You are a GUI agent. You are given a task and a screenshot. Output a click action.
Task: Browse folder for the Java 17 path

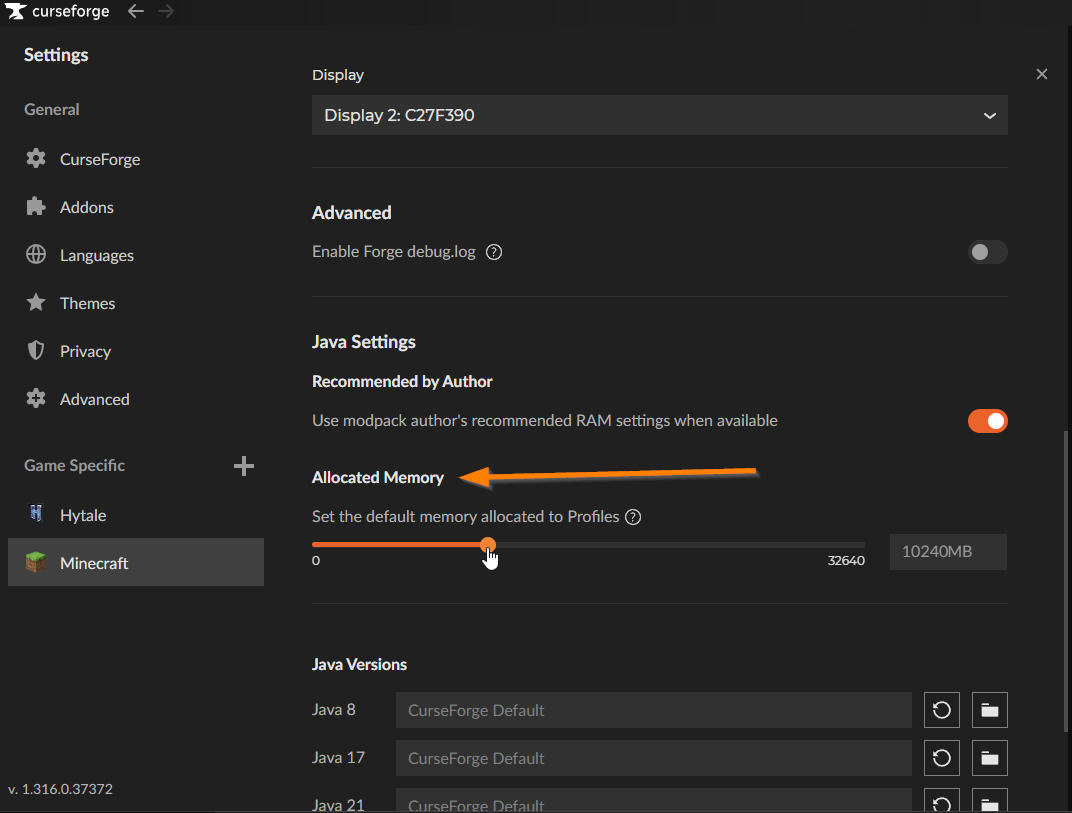click(989, 758)
